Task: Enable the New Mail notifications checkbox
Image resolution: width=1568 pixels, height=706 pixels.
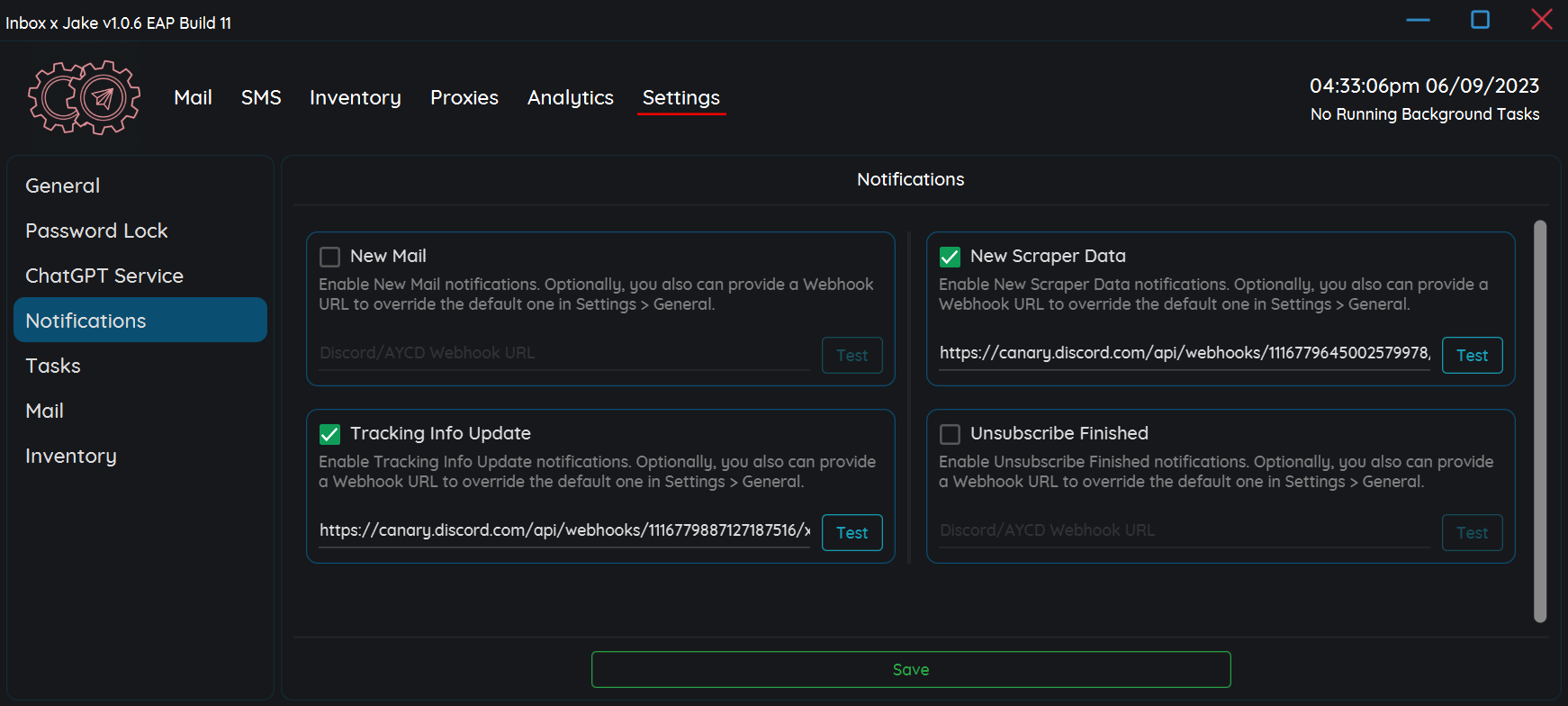Action: (330, 257)
